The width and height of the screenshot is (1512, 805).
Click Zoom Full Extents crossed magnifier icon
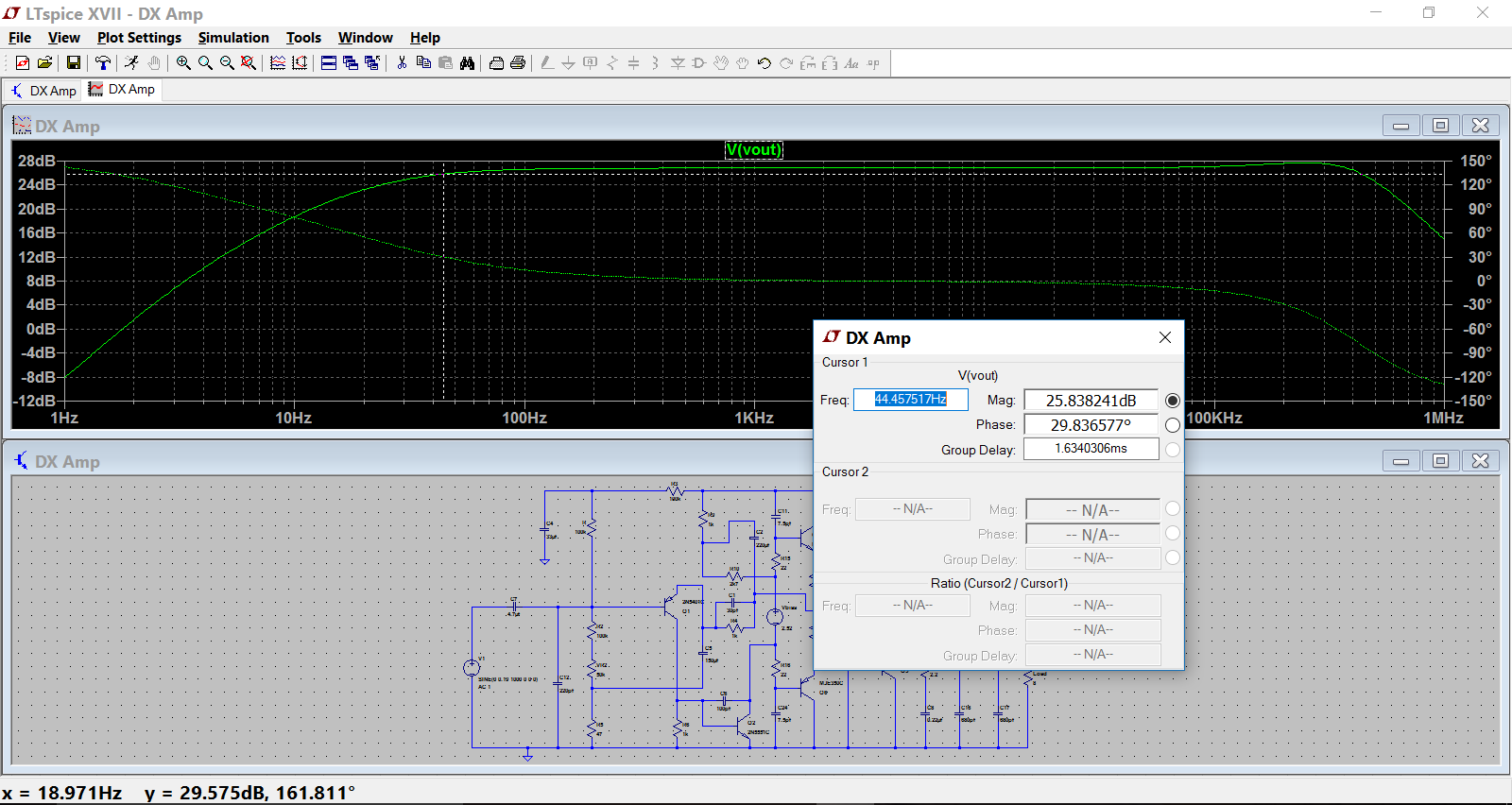coord(249,63)
